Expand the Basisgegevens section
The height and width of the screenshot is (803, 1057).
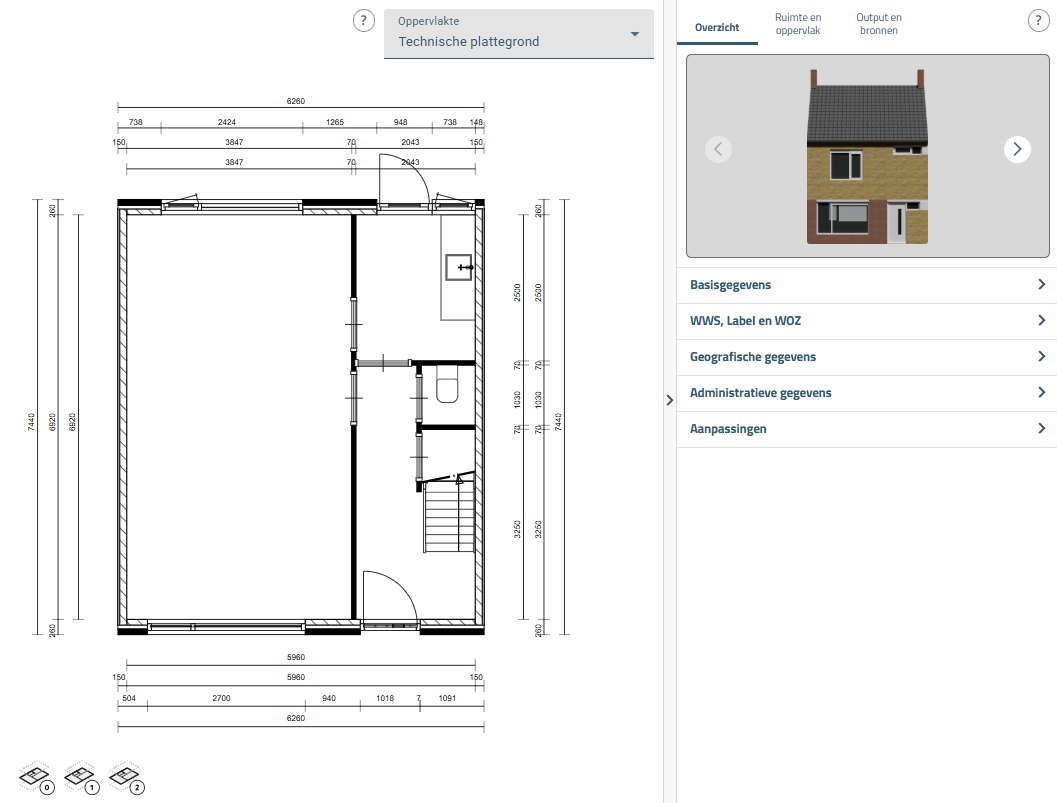(866, 285)
